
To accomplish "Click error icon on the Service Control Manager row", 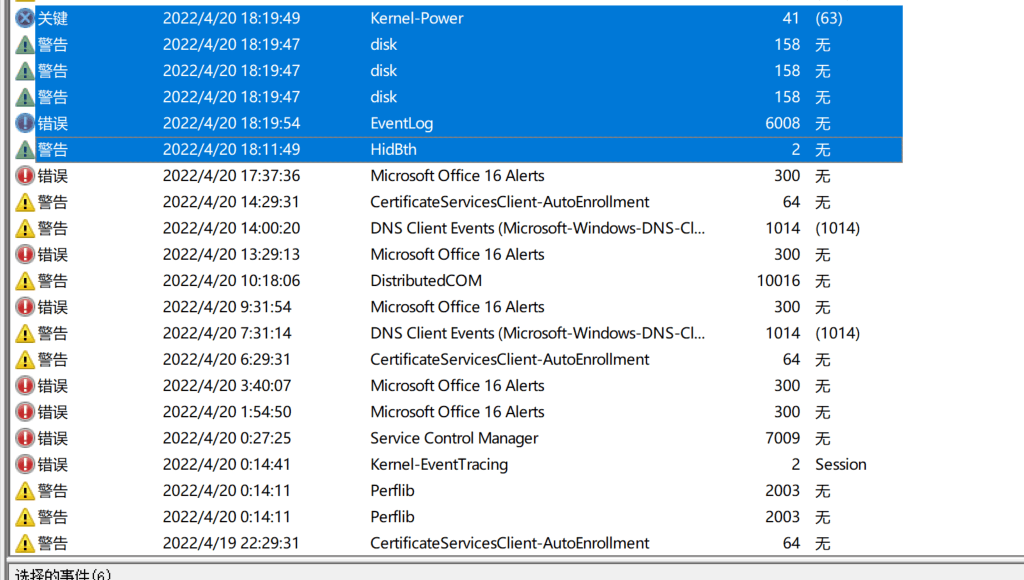I will tap(25, 438).
